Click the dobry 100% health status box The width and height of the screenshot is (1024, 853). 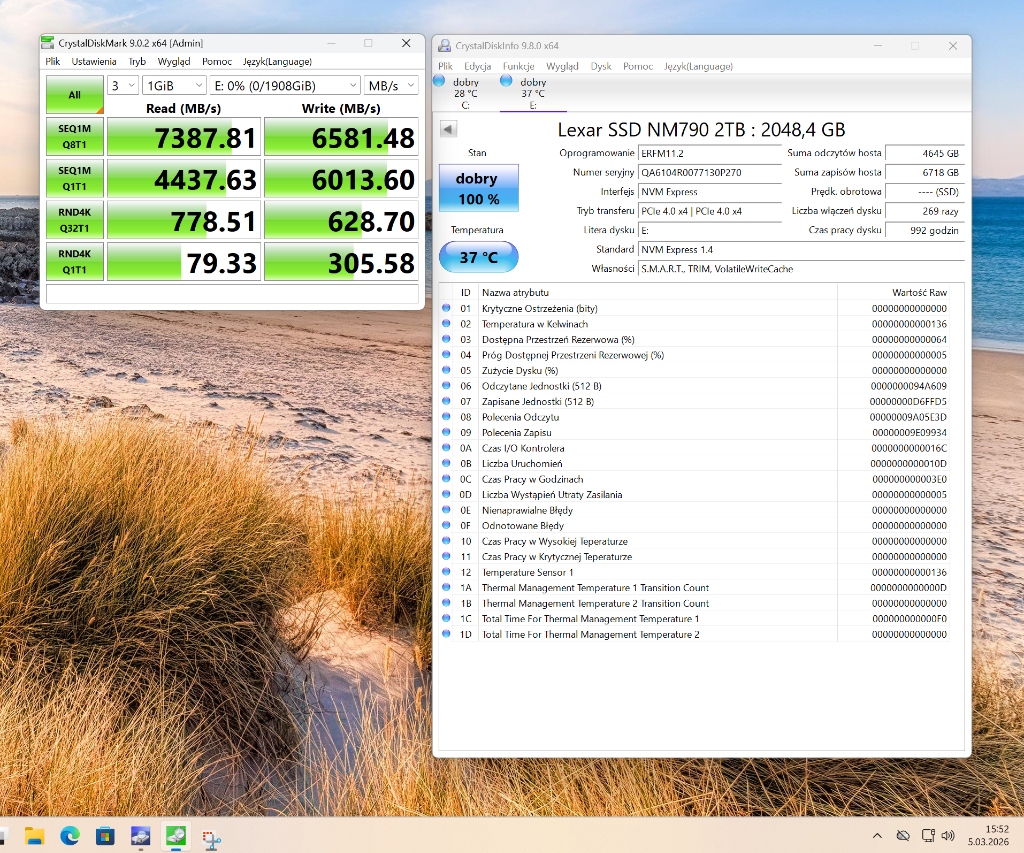pyautogui.click(x=478, y=188)
